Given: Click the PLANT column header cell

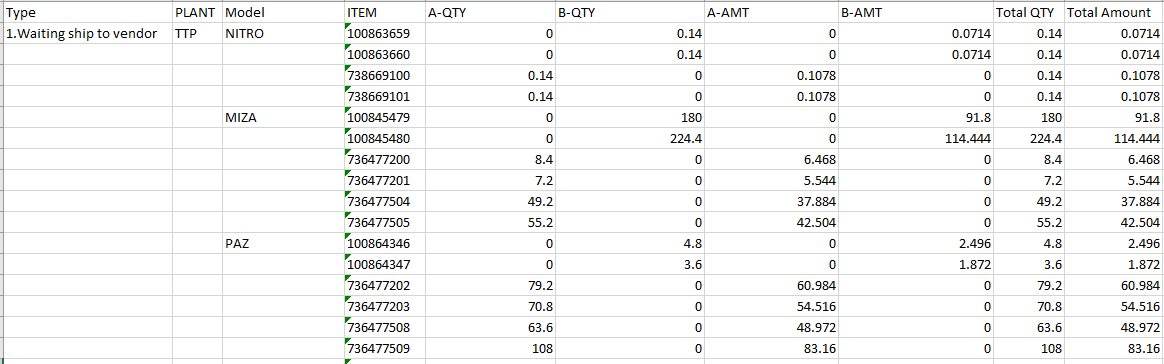Looking at the screenshot, I should click(x=197, y=12).
